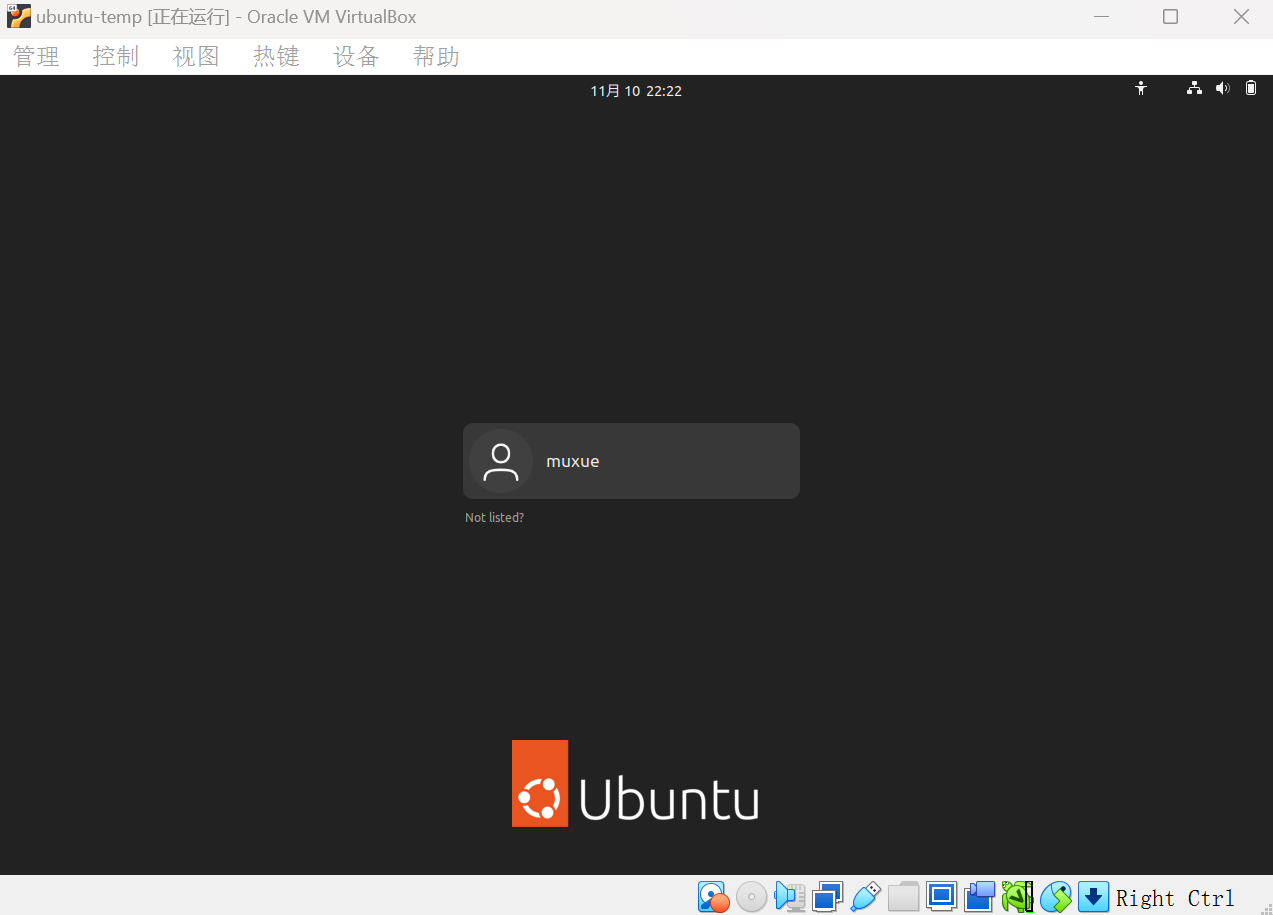This screenshot has height=915, width=1273.
Task: Open the 视图 menu
Action: tap(196, 57)
